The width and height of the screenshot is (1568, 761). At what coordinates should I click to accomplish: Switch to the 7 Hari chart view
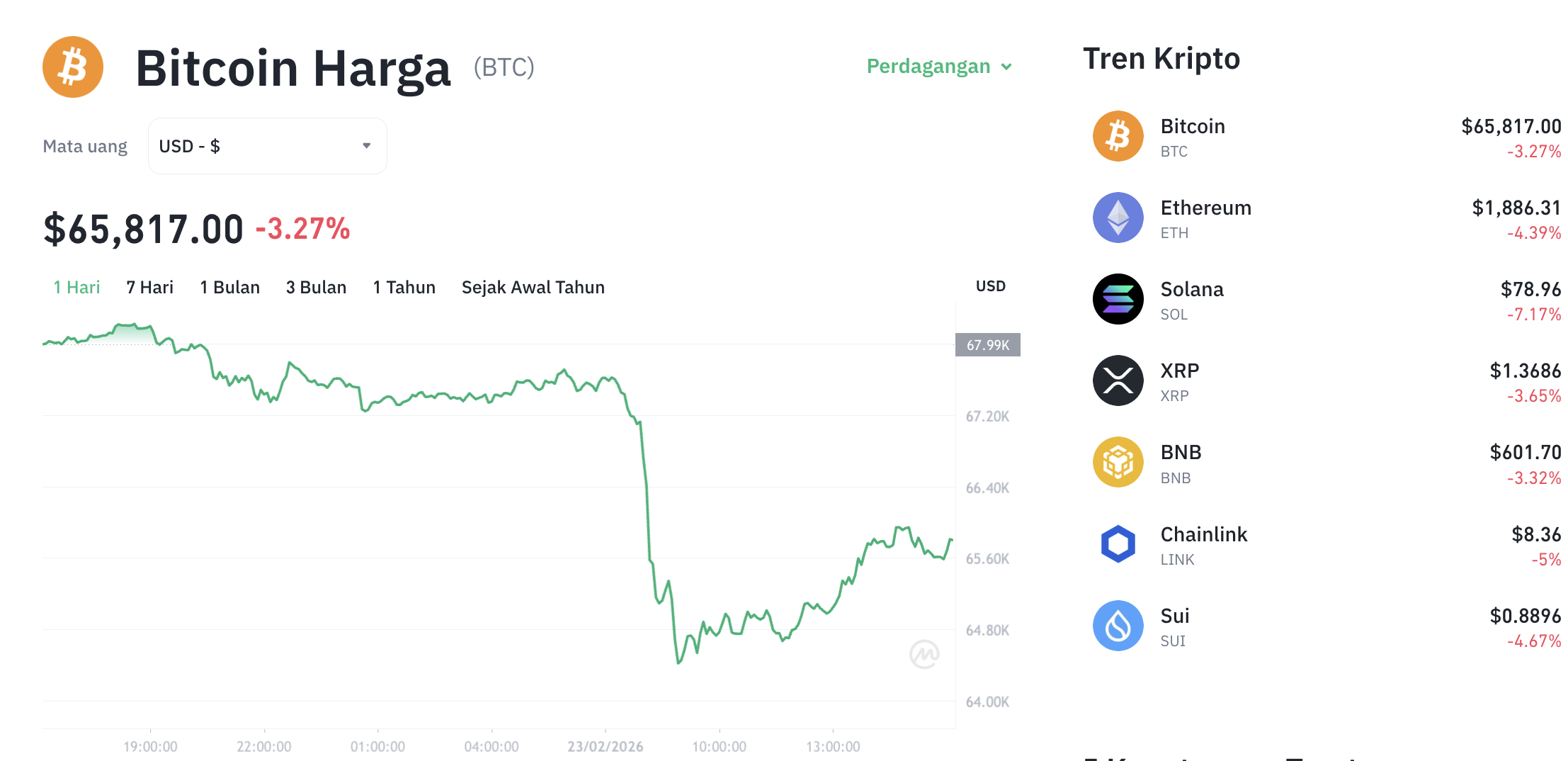[149, 288]
